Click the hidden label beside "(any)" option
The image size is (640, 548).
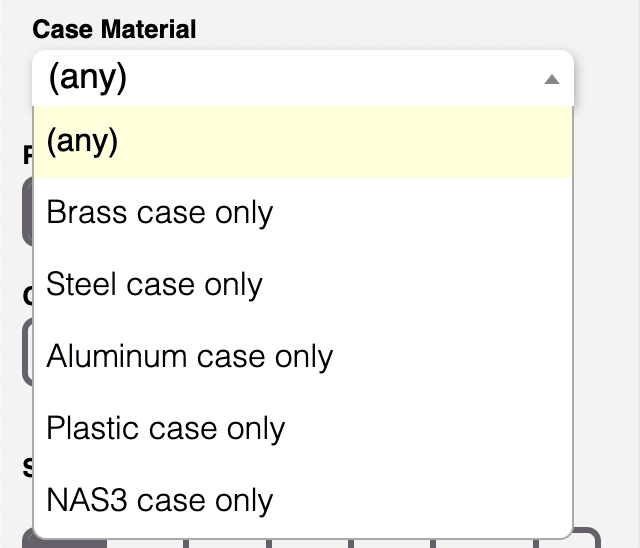(28, 155)
